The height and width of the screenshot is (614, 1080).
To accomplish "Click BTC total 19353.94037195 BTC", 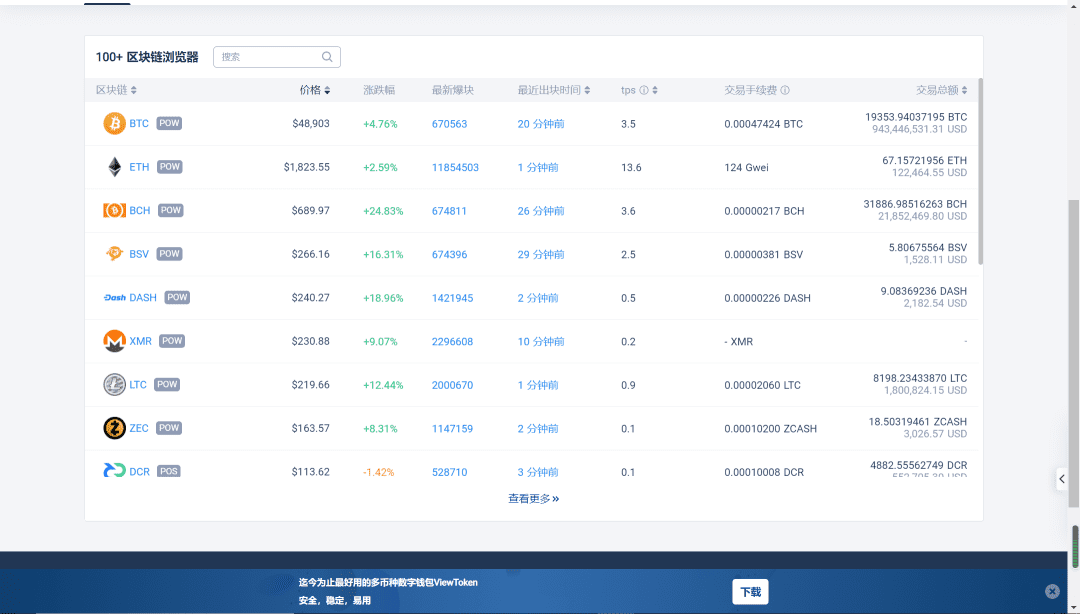I will tap(916, 117).
